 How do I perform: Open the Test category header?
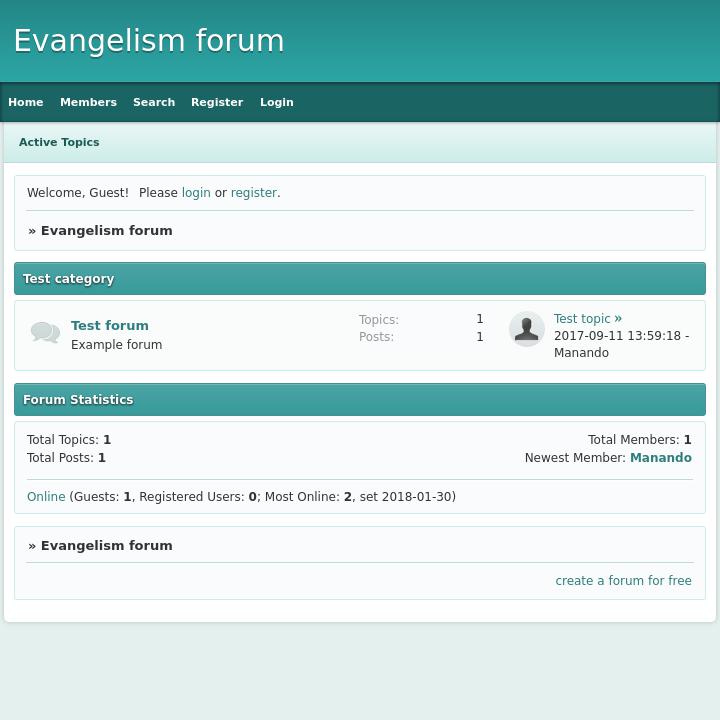tap(69, 279)
